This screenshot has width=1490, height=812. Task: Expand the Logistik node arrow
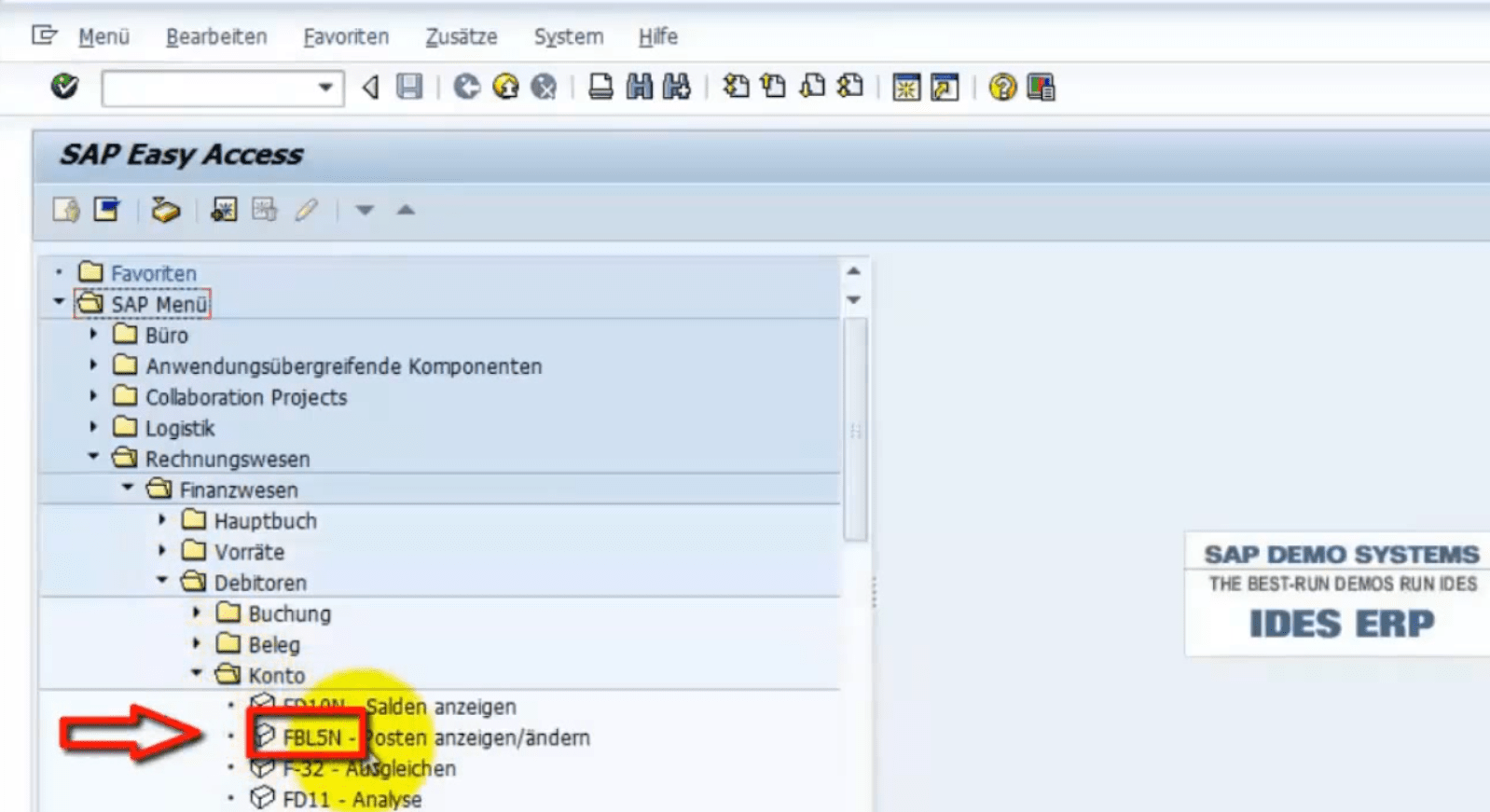click(x=93, y=426)
